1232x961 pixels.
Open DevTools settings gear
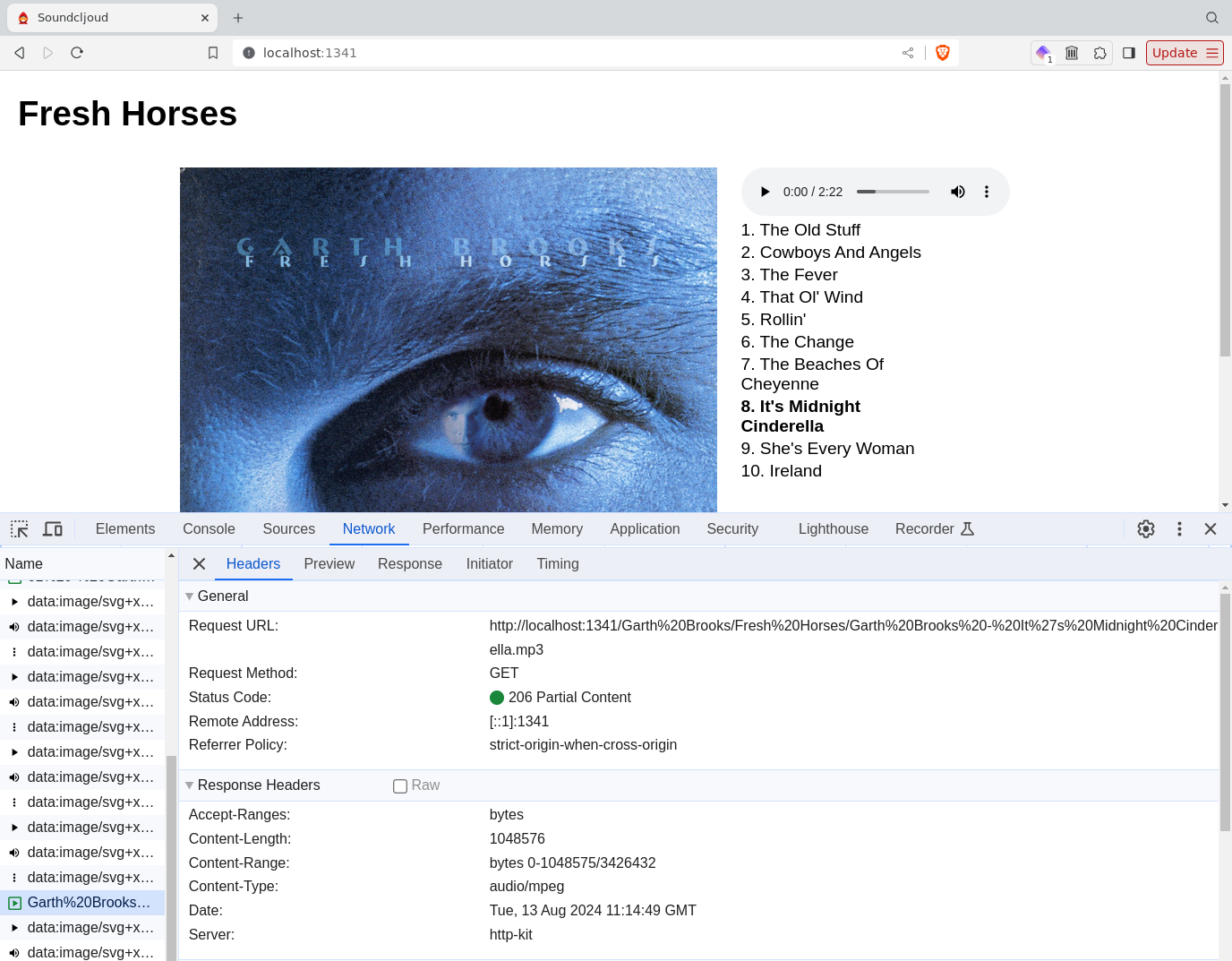[x=1146, y=529]
